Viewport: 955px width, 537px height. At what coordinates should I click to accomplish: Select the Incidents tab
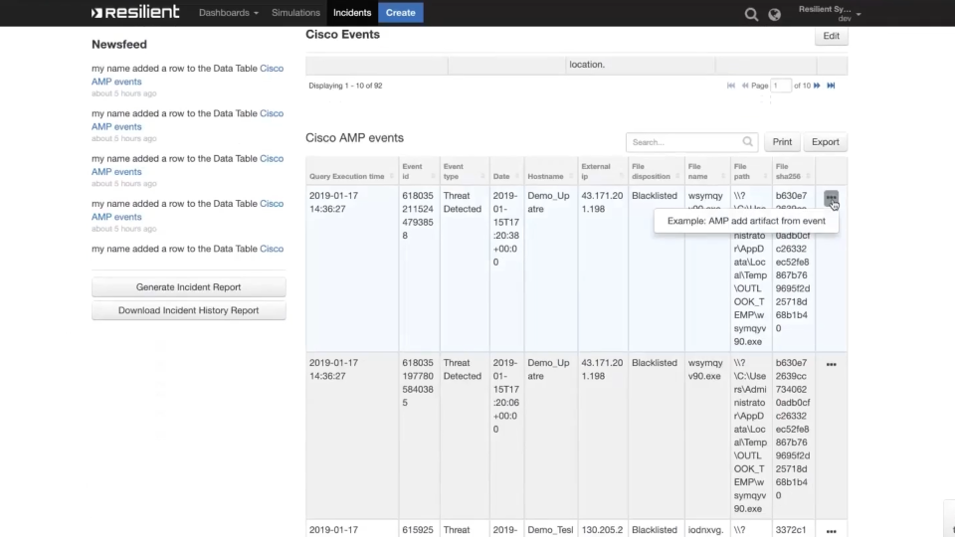352,13
